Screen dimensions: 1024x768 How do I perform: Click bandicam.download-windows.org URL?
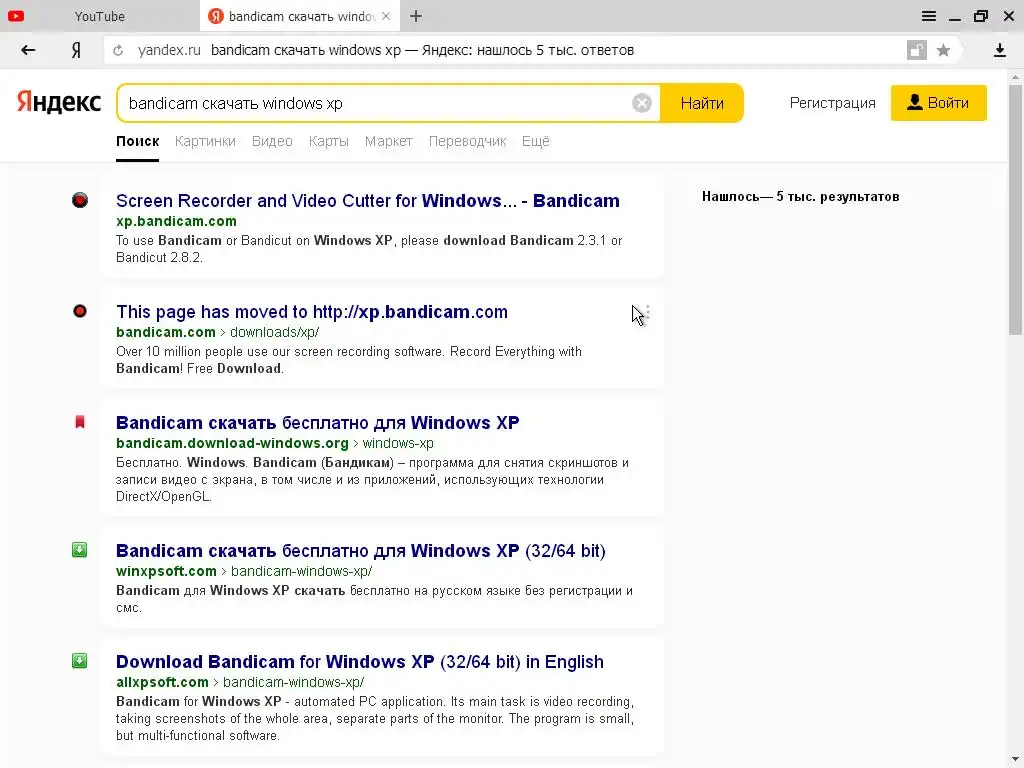coord(232,443)
